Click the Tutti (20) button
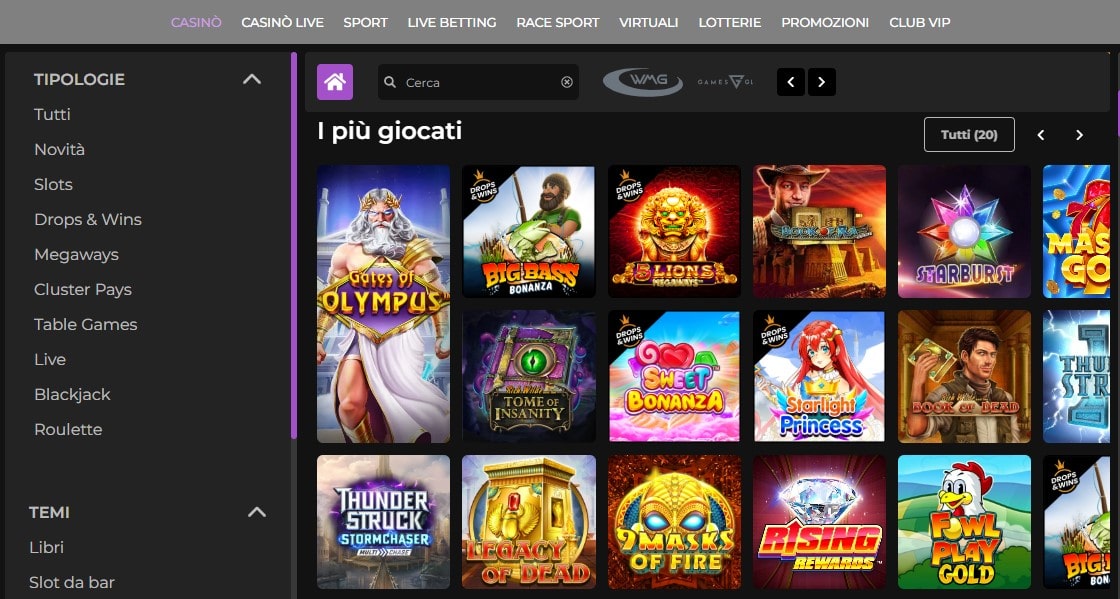Screen dimensions: 1120x599 point(969,134)
